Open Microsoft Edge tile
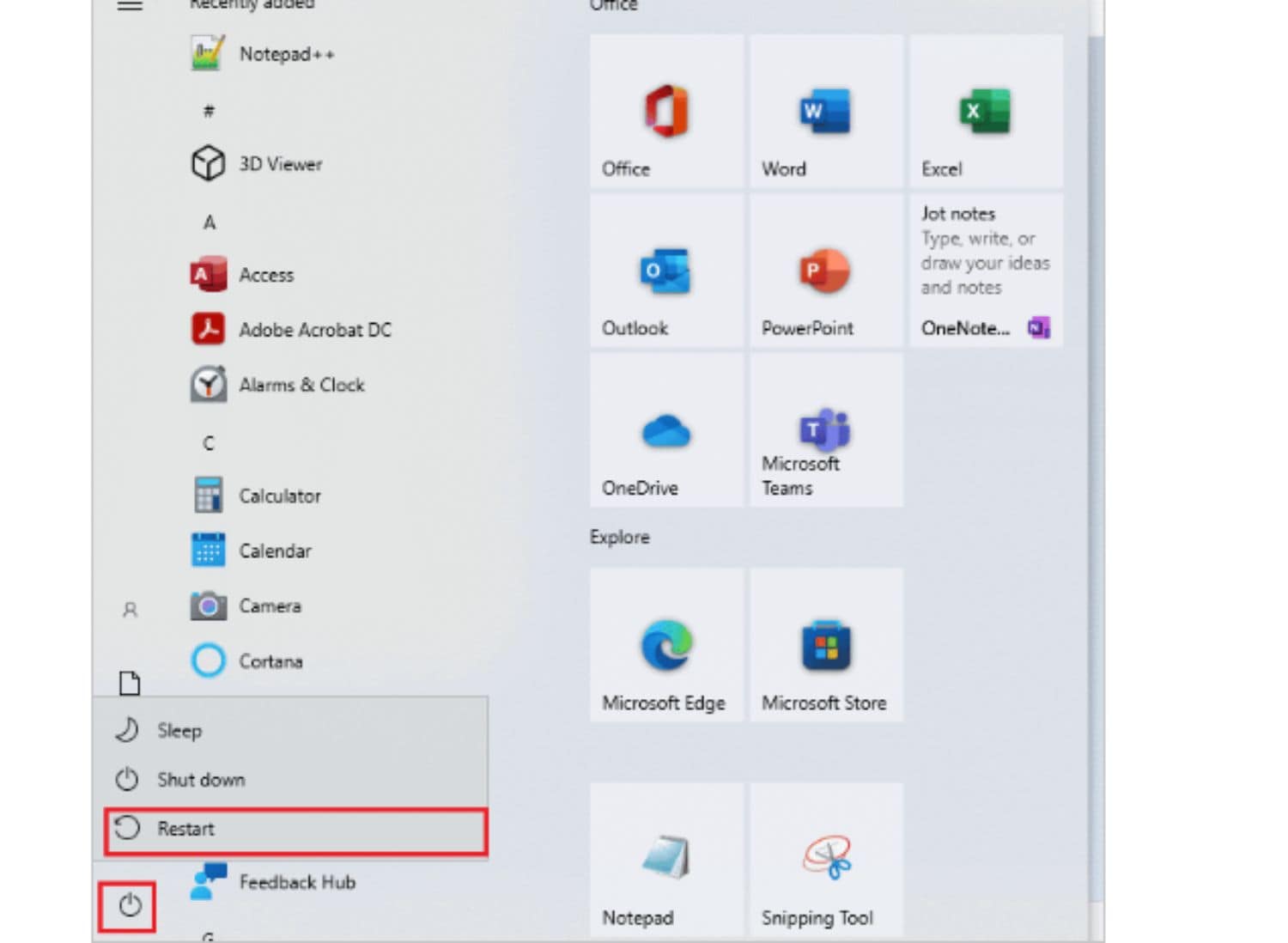The image size is (1288, 943). pyautogui.click(x=666, y=645)
